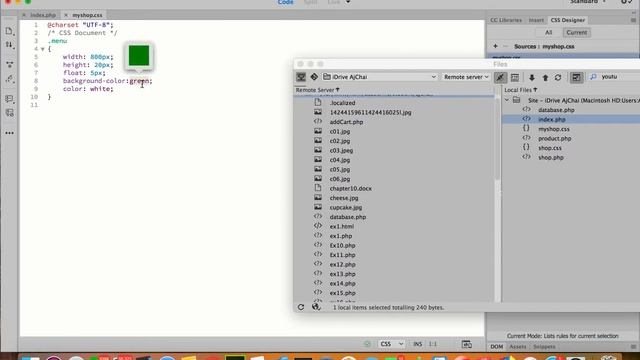Select Code view button

click(x=285, y=2)
